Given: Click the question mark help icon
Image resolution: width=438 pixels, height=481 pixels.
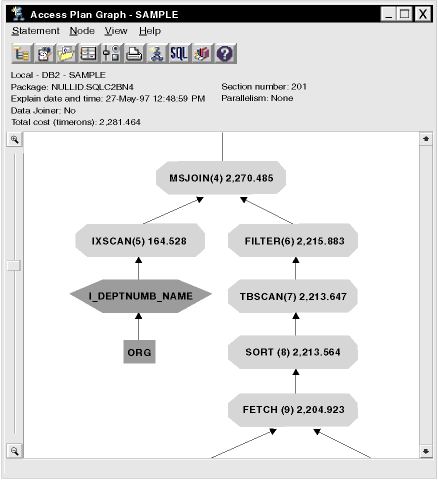Looking at the screenshot, I should pos(225,53).
